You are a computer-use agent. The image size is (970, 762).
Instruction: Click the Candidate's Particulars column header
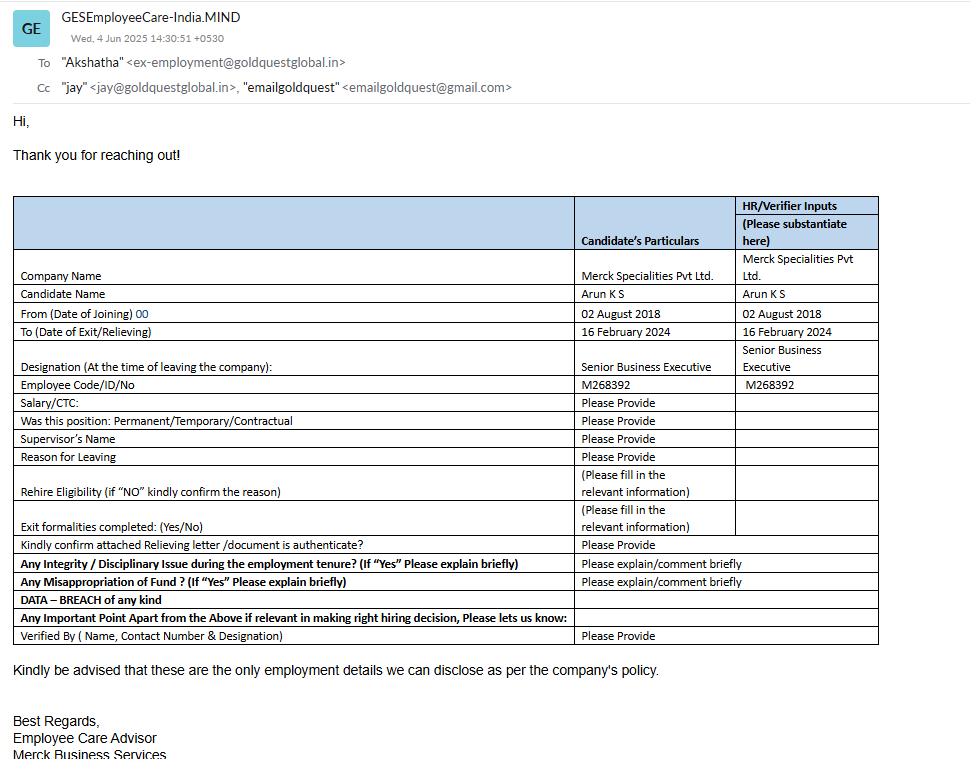pos(640,241)
